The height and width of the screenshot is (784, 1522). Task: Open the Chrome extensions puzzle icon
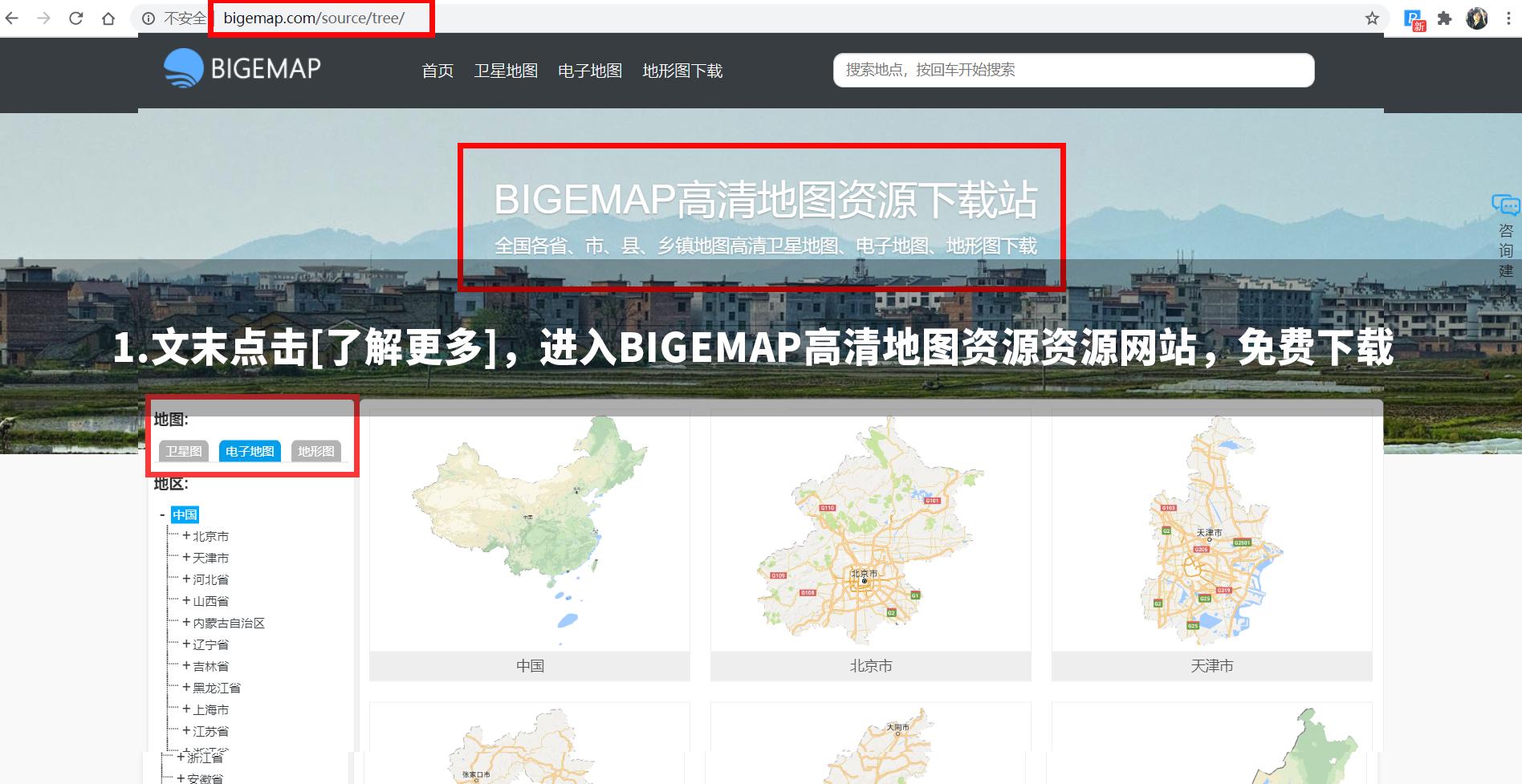(1443, 17)
